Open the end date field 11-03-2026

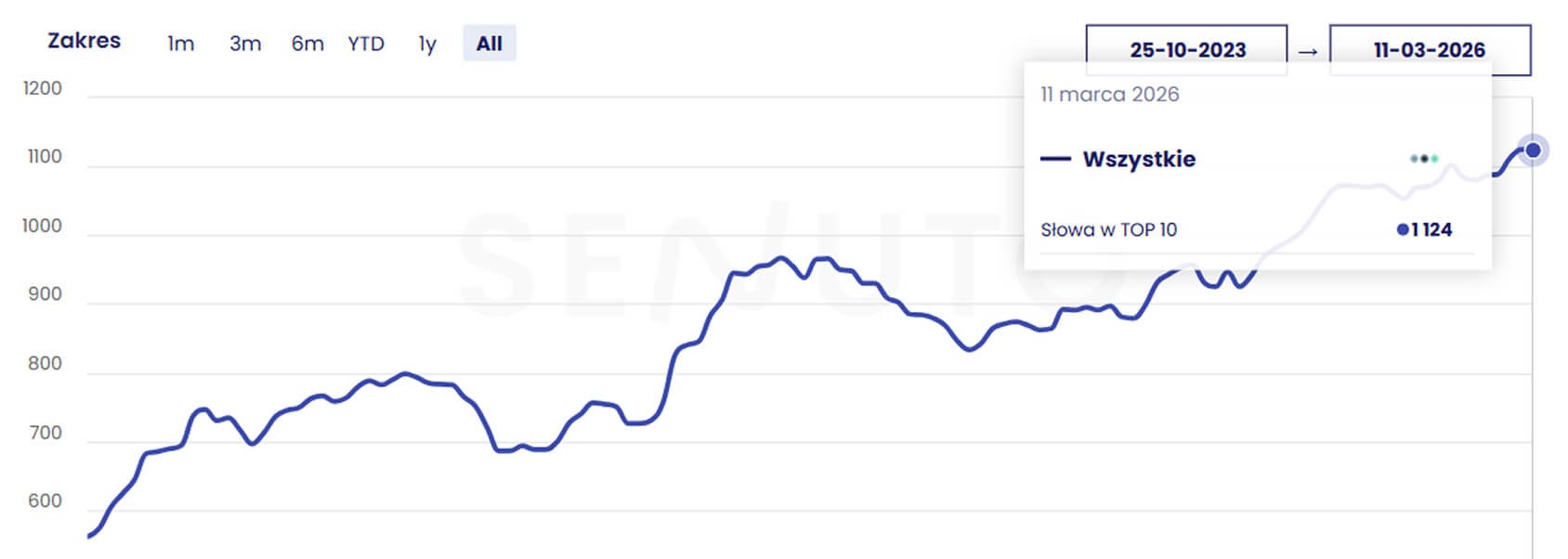point(1430,49)
